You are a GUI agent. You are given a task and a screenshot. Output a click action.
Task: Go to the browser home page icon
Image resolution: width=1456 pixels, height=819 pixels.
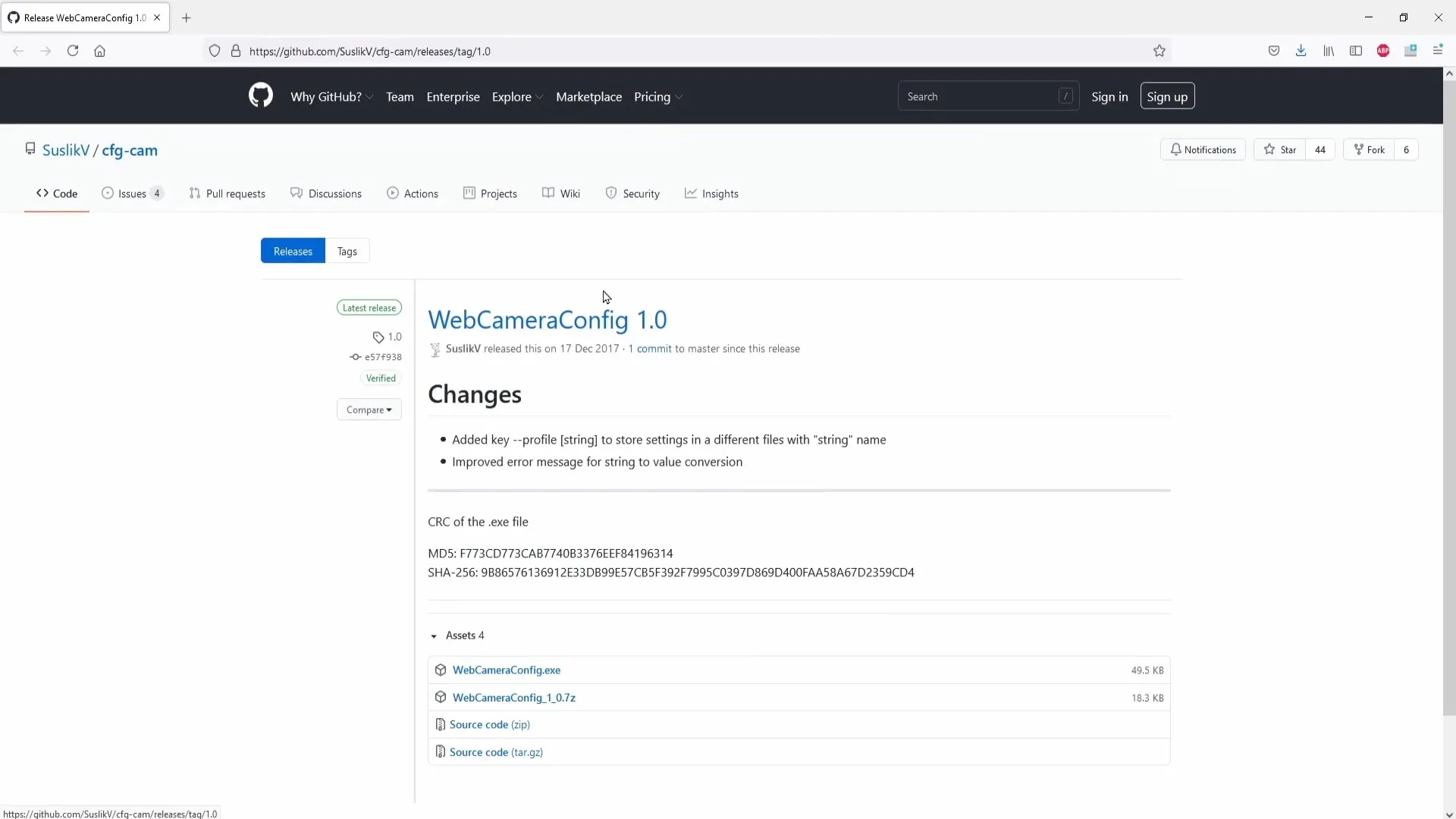pyautogui.click(x=99, y=51)
